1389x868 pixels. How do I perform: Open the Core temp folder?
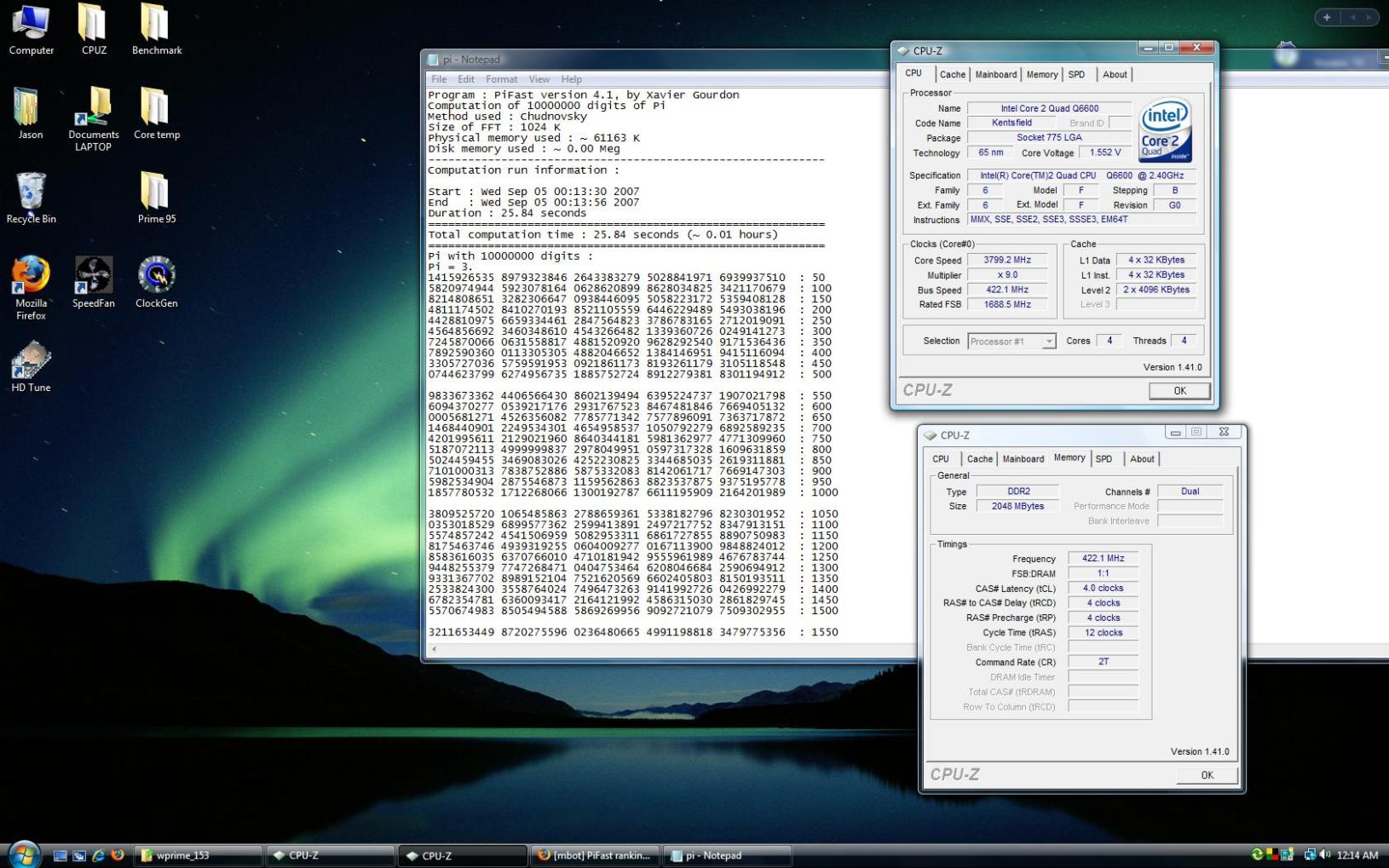click(x=157, y=113)
